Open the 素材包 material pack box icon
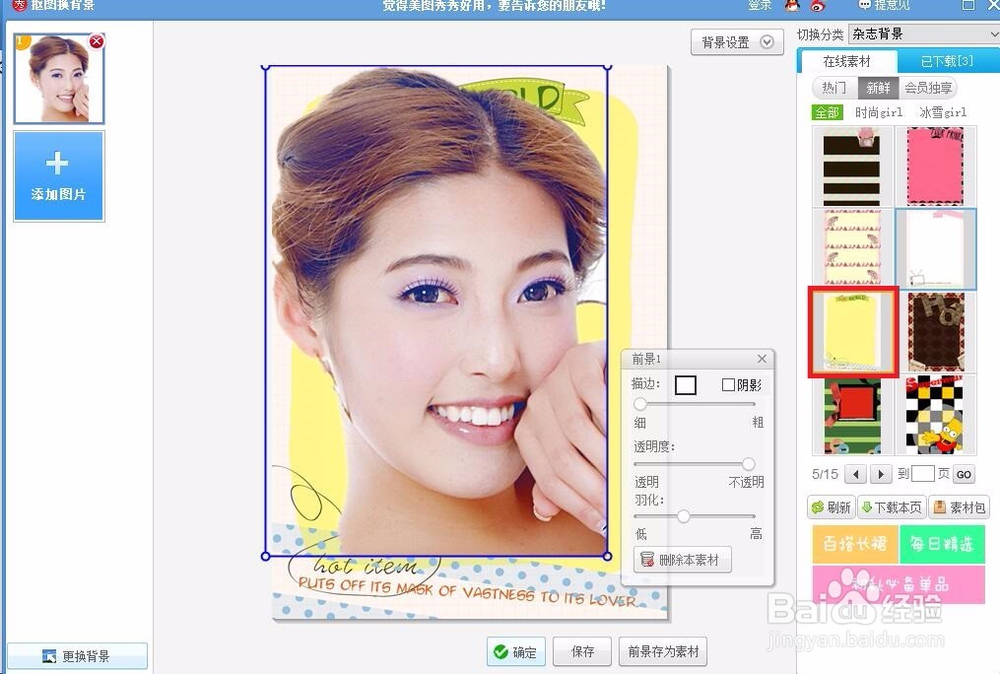1000x674 pixels. click(x=941, y=507)
